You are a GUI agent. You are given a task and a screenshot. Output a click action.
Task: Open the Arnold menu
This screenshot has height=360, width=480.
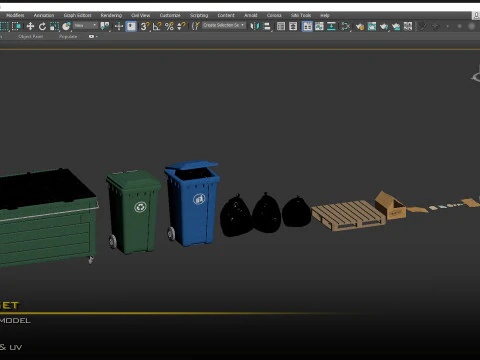click(251, 15)
